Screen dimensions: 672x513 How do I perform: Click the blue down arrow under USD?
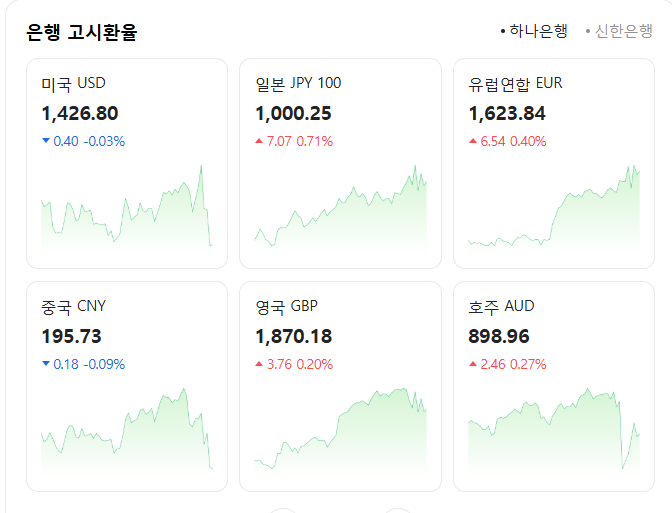point(46,141)
